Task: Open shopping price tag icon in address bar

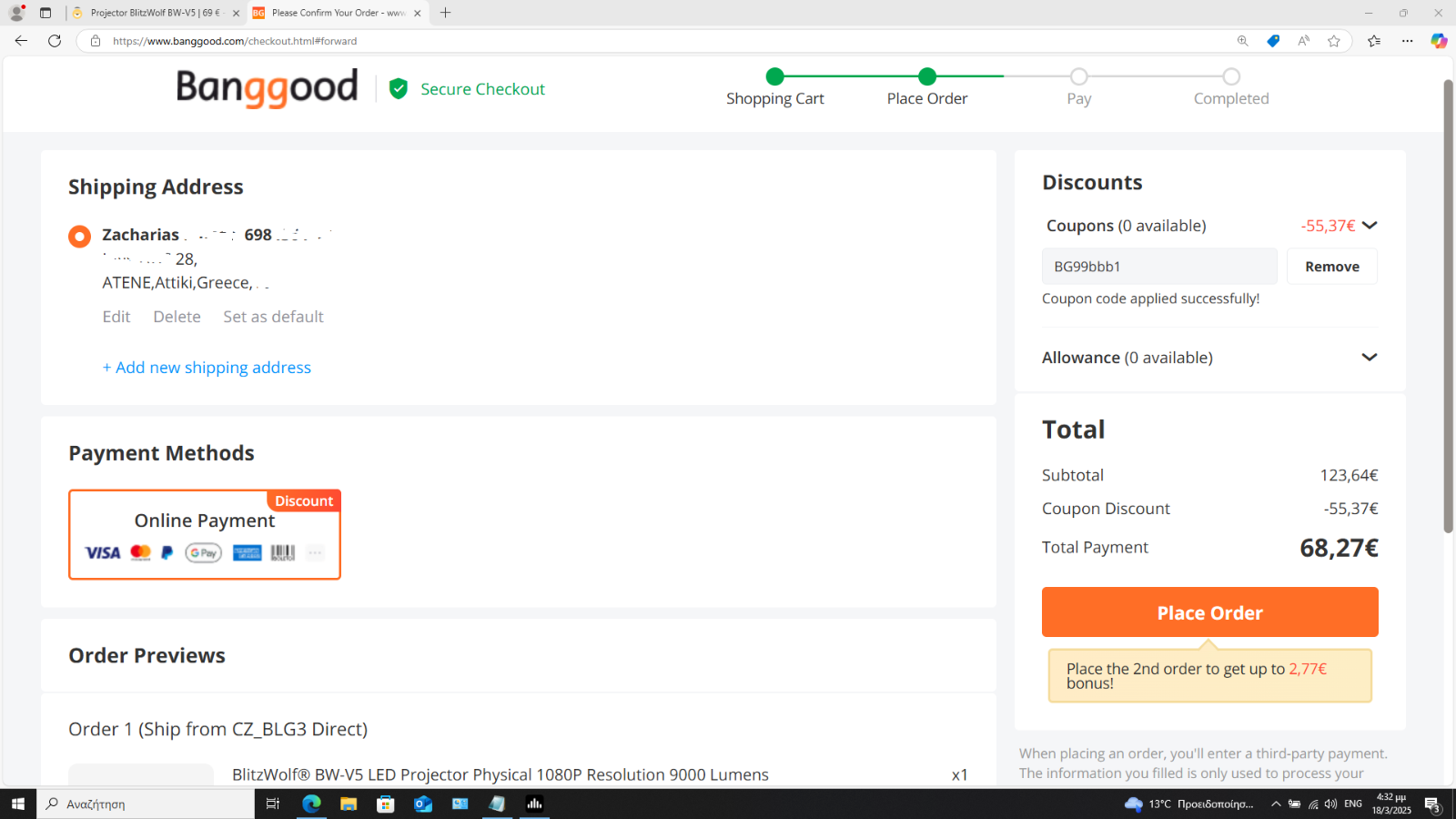Action: (1273, 41)
